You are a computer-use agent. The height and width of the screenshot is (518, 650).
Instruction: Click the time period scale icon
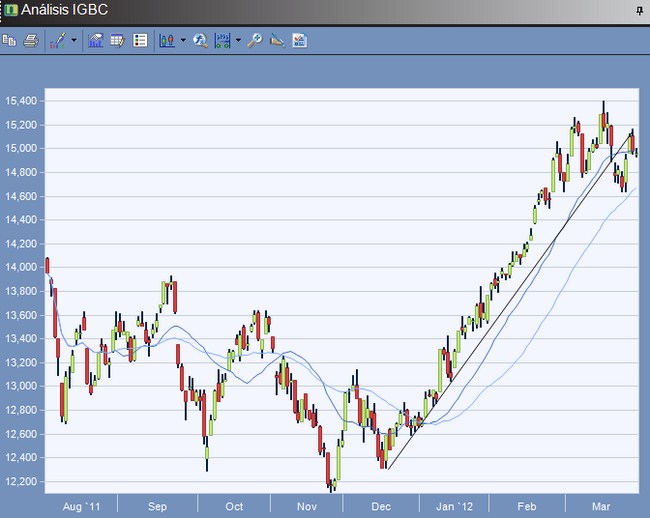222,41
